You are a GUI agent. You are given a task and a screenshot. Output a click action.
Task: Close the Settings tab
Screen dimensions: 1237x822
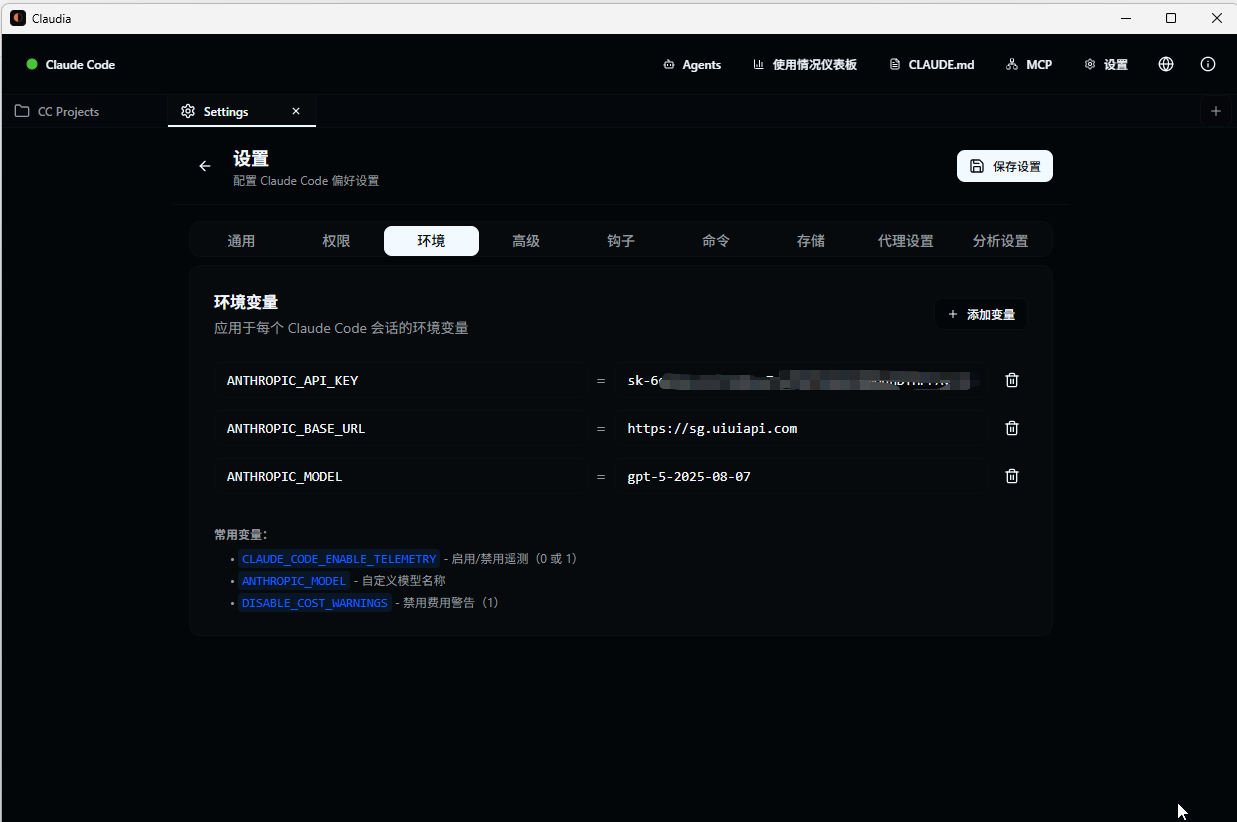coord(296,111)
